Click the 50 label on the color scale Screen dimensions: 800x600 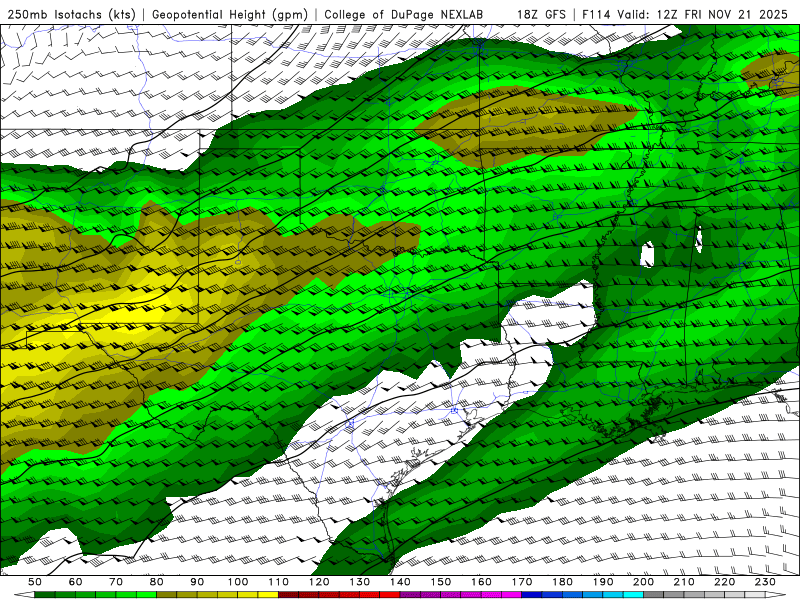(35, 582)
